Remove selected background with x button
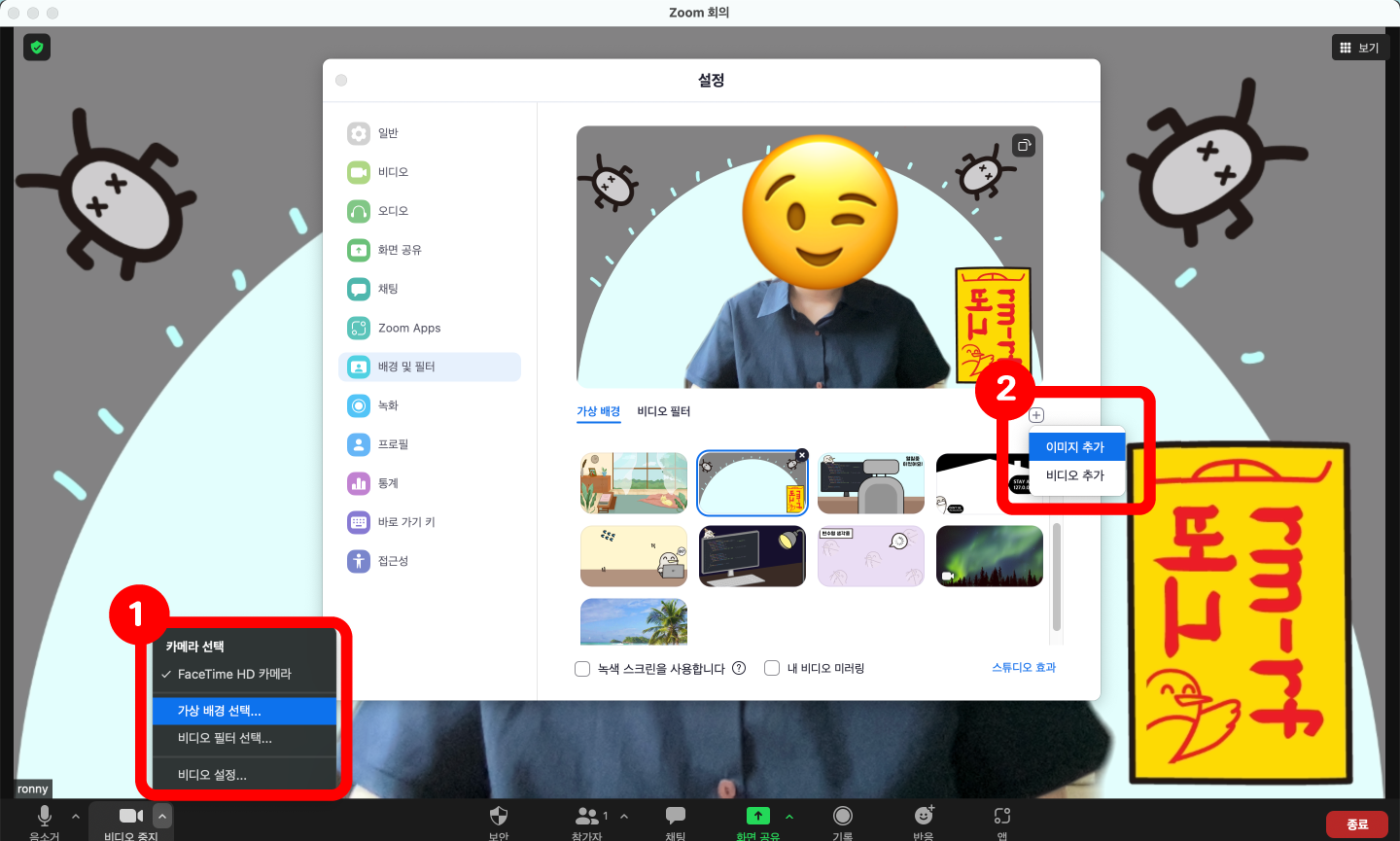1400x841 pixels. coord(802,455)
